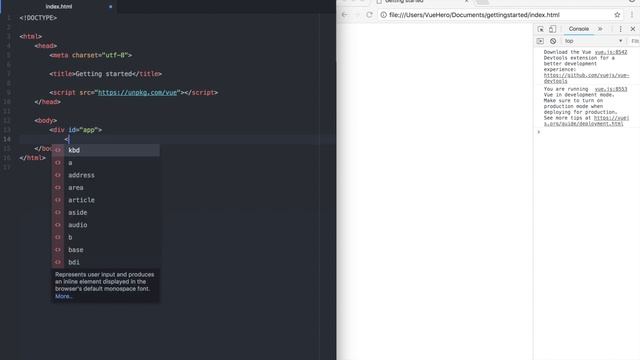
Task: Click the title tag line in editor
Action: pyautogui.click(x=106, y=74)
